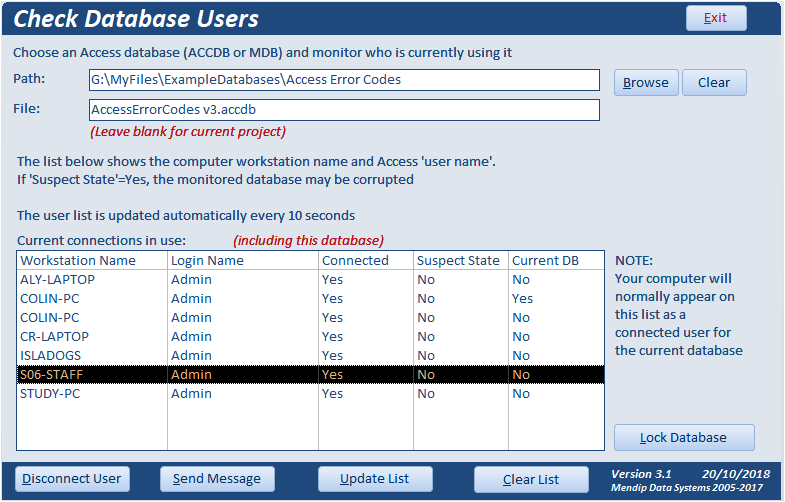785x502 pixels.
Task: Click into the Path input field
Action: [344, 80]
